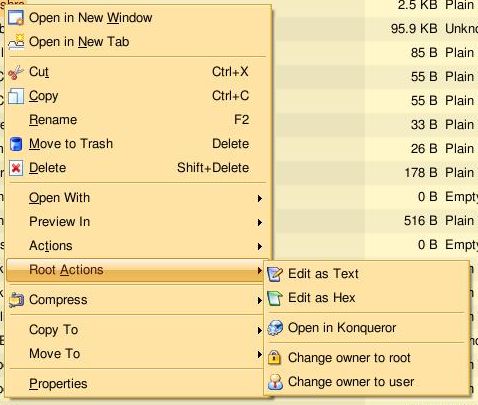Click the Edit as Hex icon
The width and height of the screenshot is (478, 405).
tap(275, 298)
